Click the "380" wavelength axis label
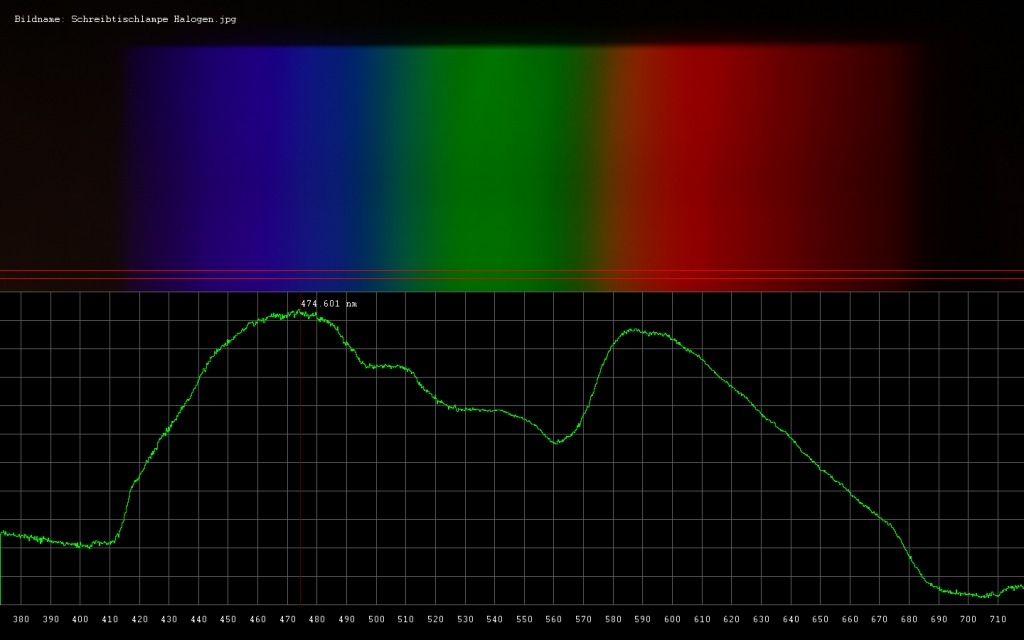 [21, 619]
